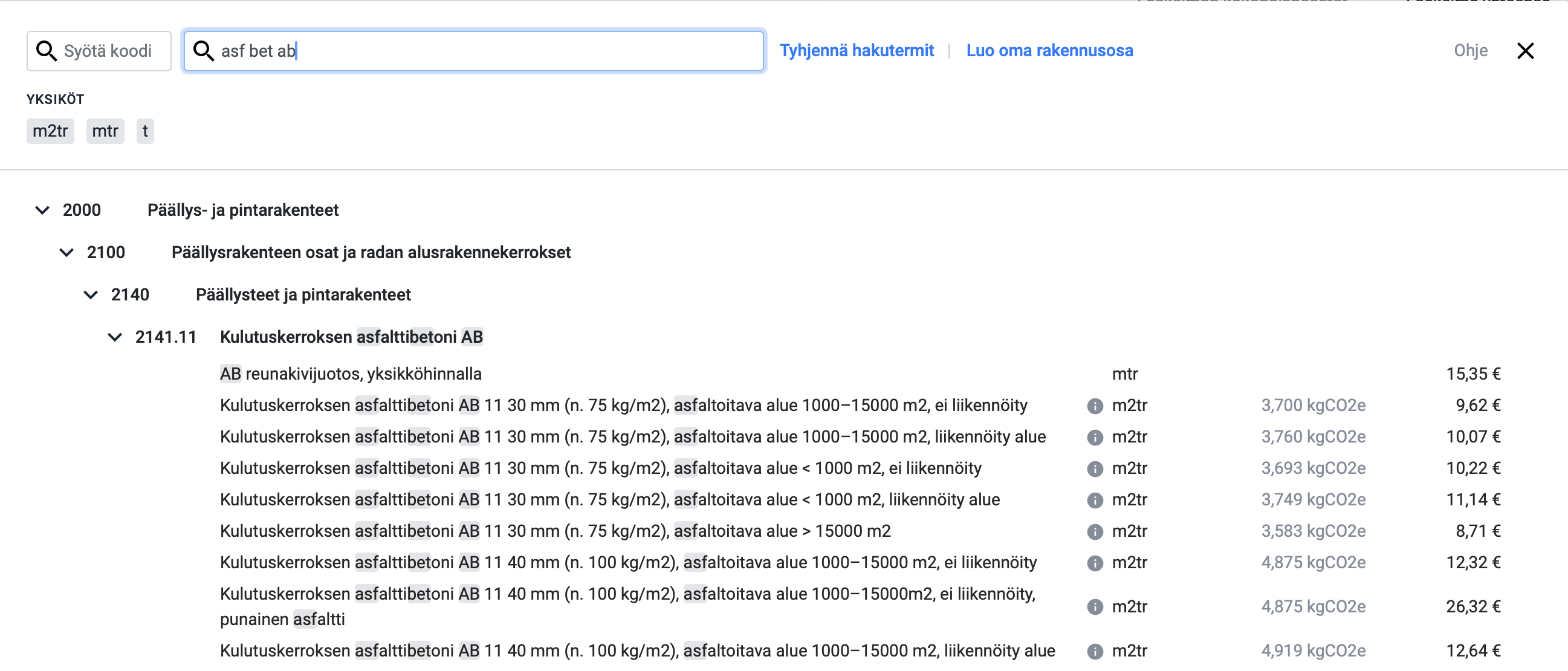The height and width of the screenshot is (671, 1568).
Task: Filter by m2tr unit chip
Action: click(x=51, y=131)
